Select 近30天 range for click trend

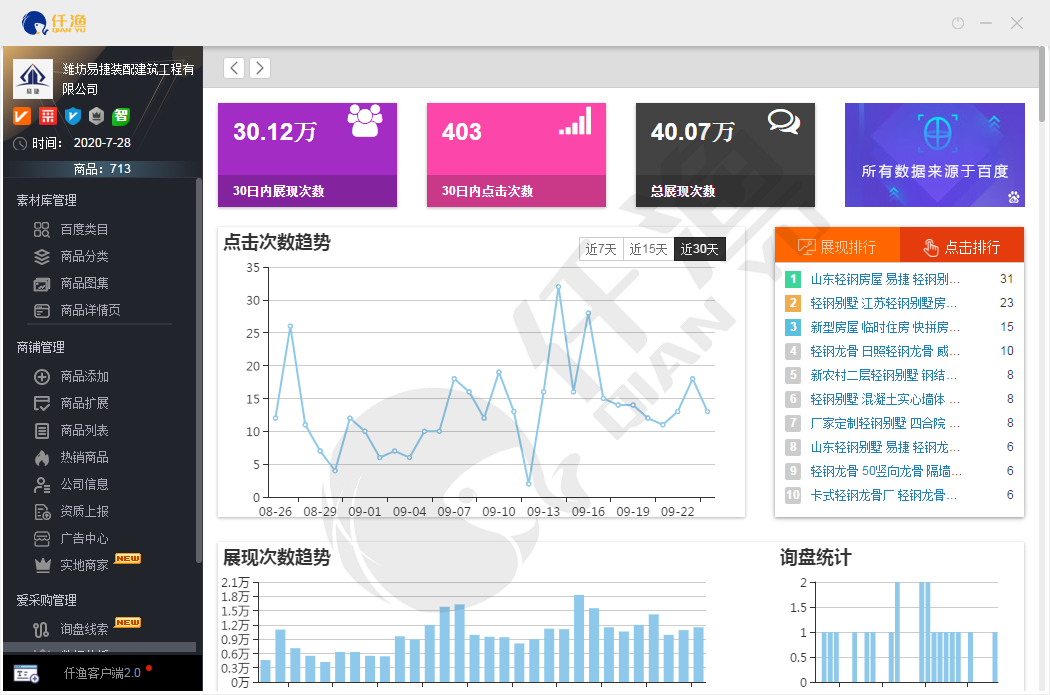point(699,249)
